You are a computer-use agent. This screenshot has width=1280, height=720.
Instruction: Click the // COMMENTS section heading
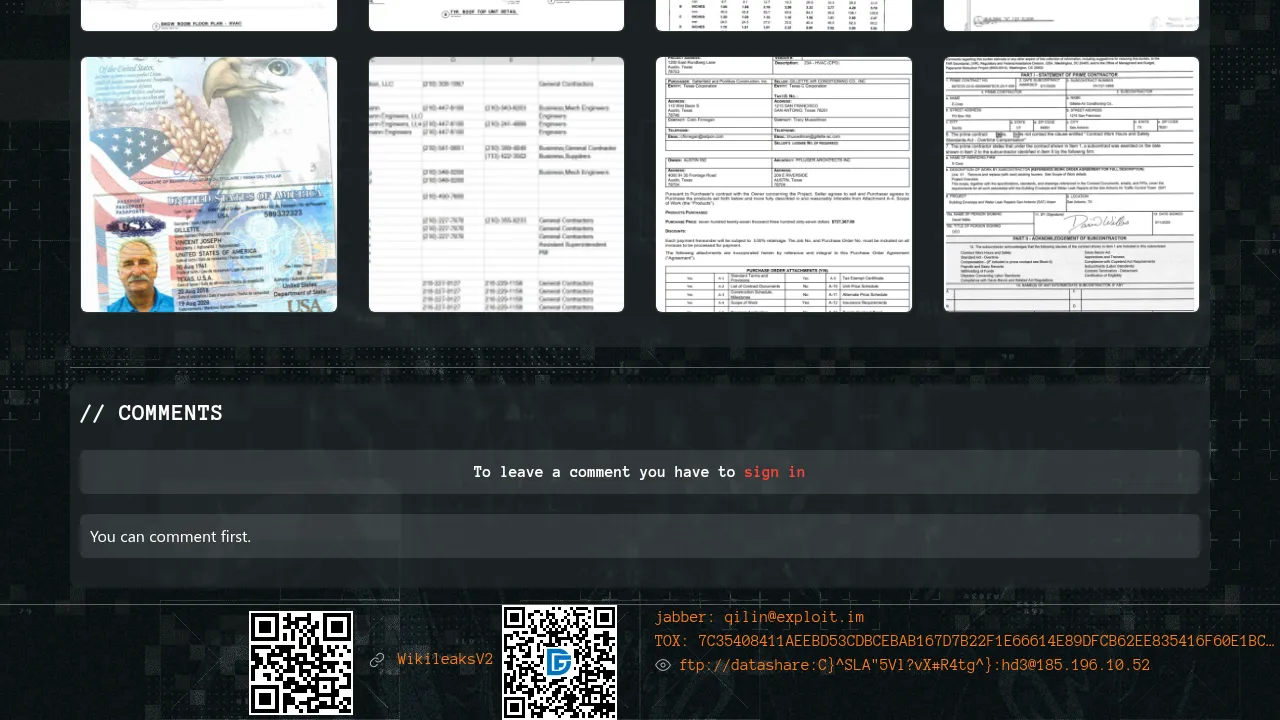[x=151, y=413]
